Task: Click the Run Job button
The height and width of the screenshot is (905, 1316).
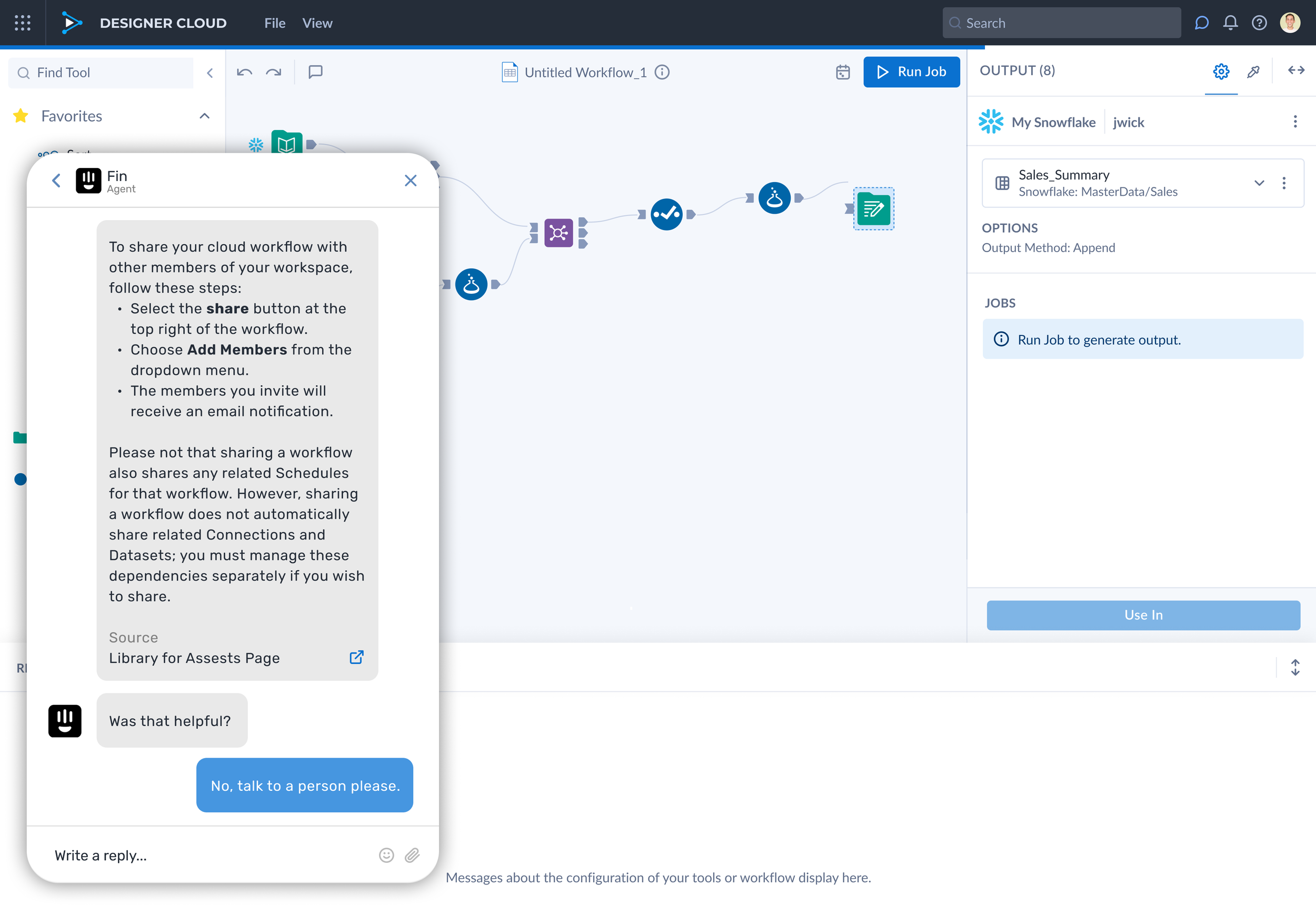Action: (911, 72)
